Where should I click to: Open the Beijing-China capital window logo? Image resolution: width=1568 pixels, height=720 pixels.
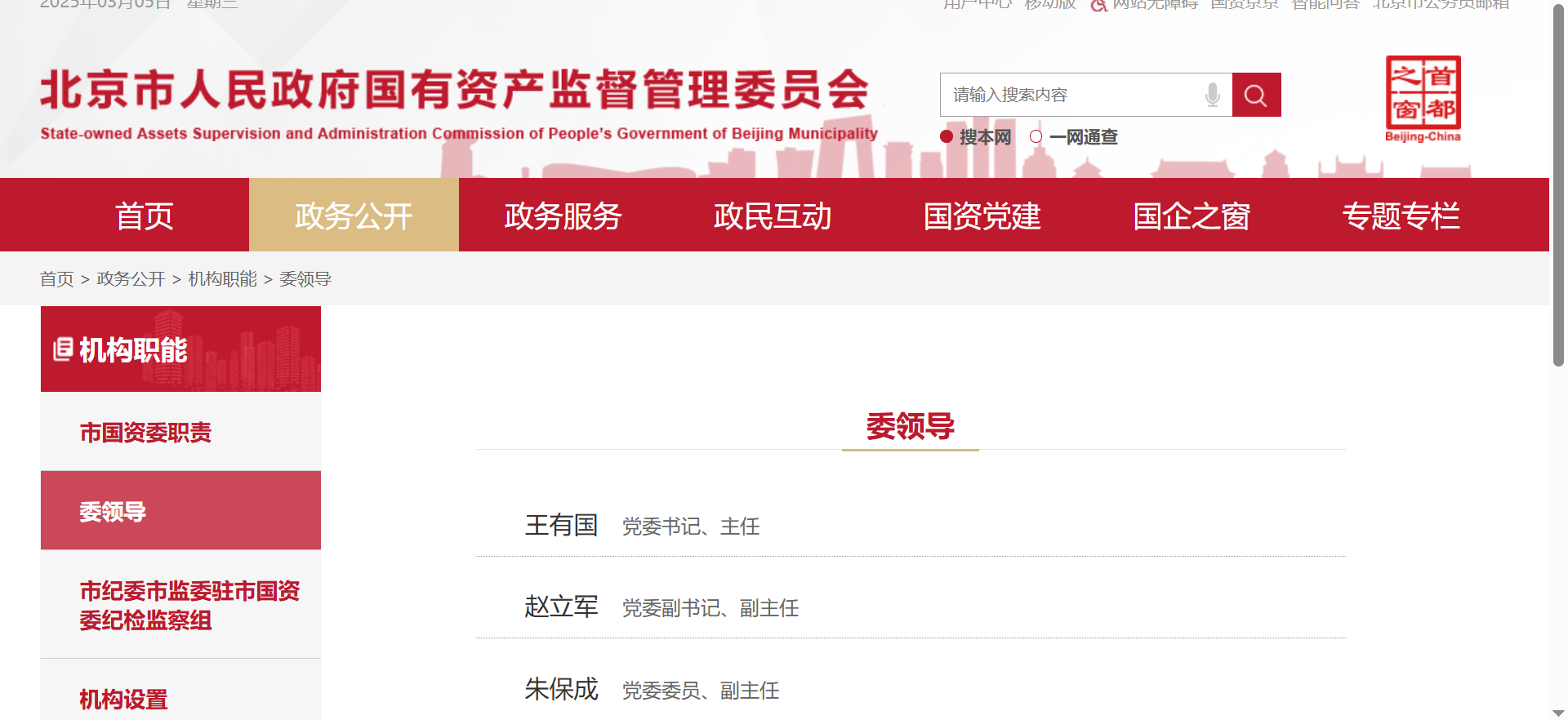1423,99
